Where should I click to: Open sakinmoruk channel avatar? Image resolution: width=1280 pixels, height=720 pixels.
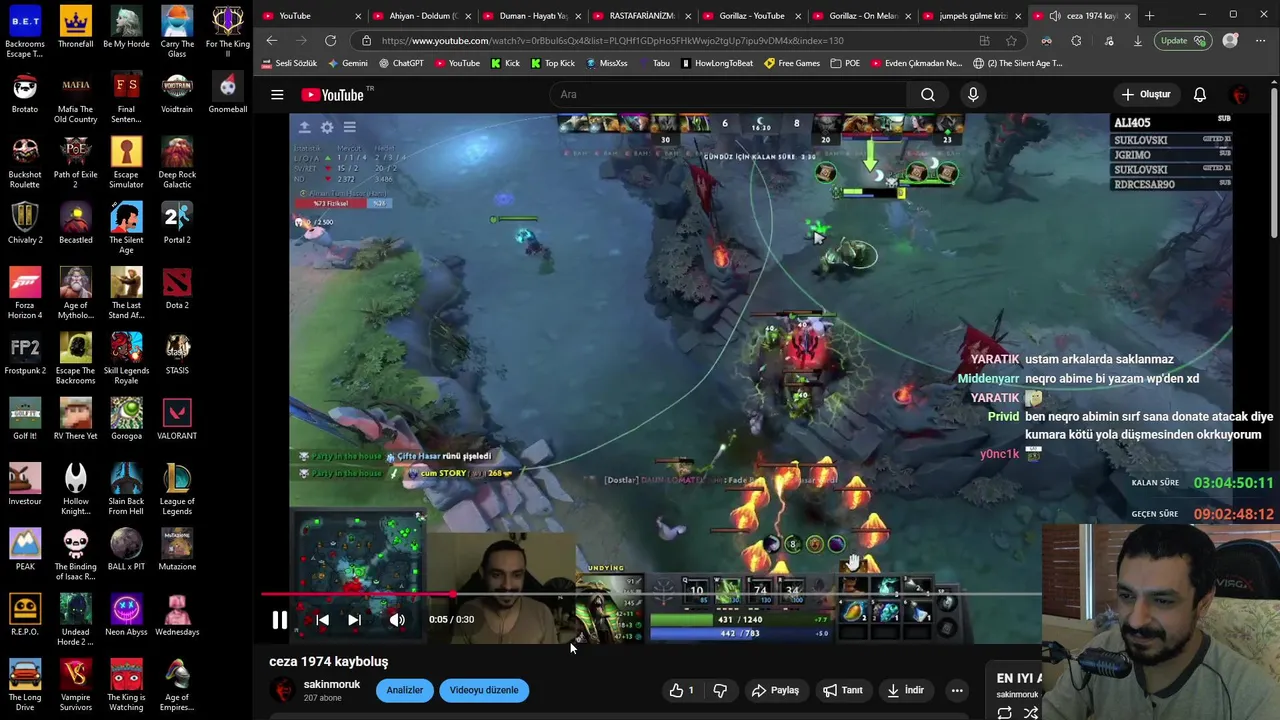tap(284, 690)
